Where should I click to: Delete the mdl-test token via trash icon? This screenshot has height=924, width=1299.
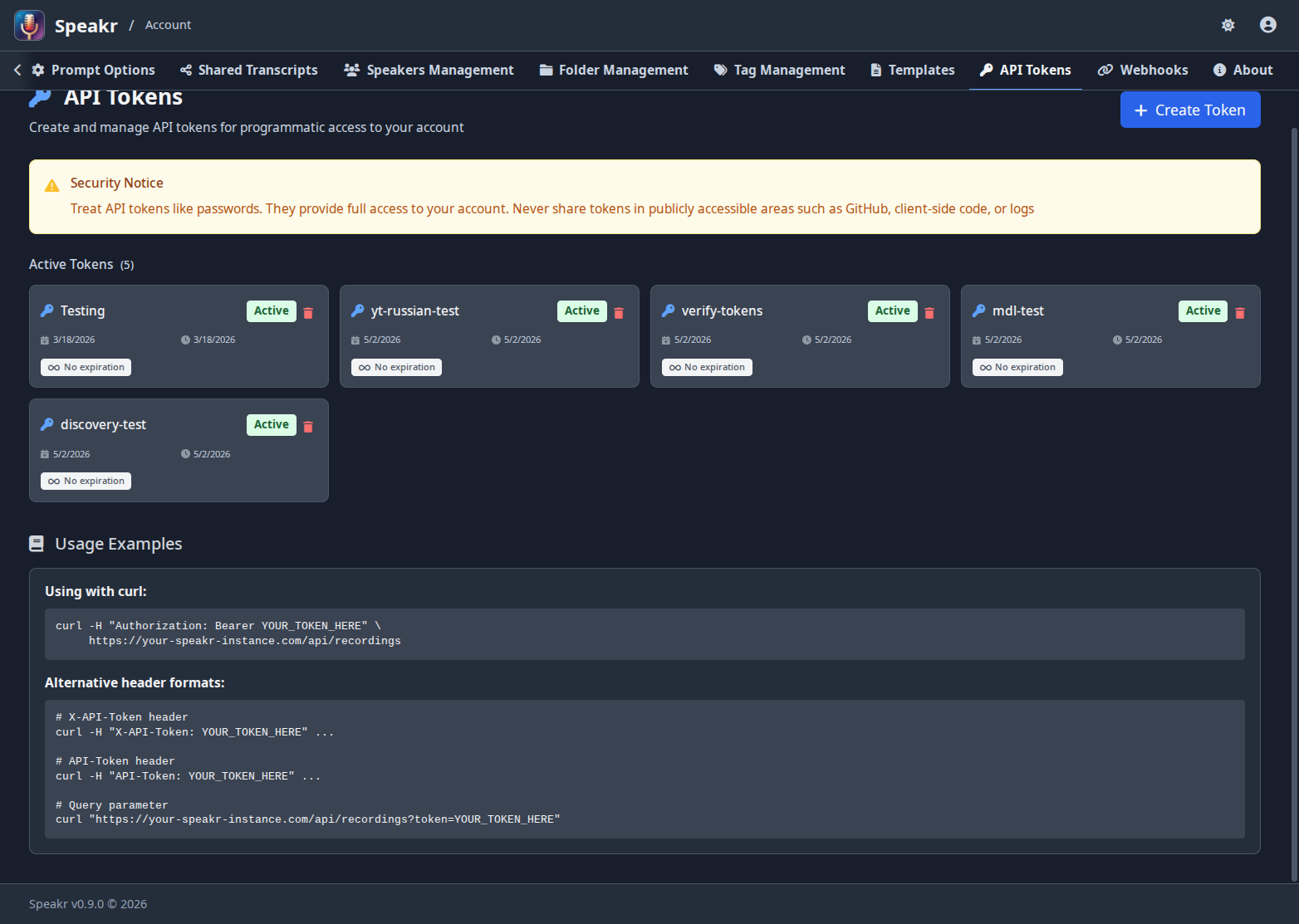[x=1240, y=313]
